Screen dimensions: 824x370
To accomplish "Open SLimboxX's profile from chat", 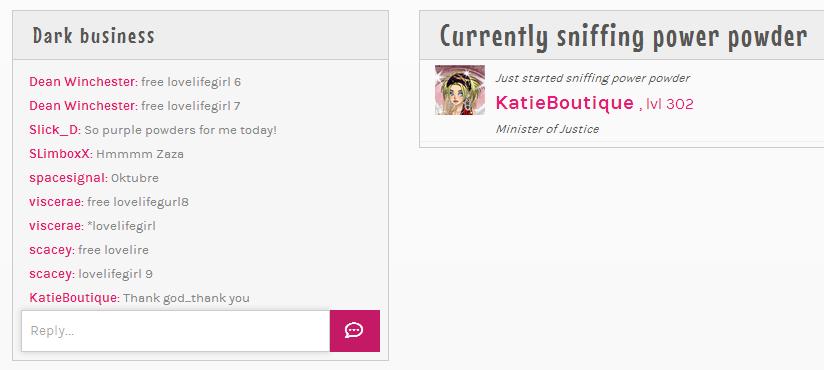I will click(x=59, y=154).
